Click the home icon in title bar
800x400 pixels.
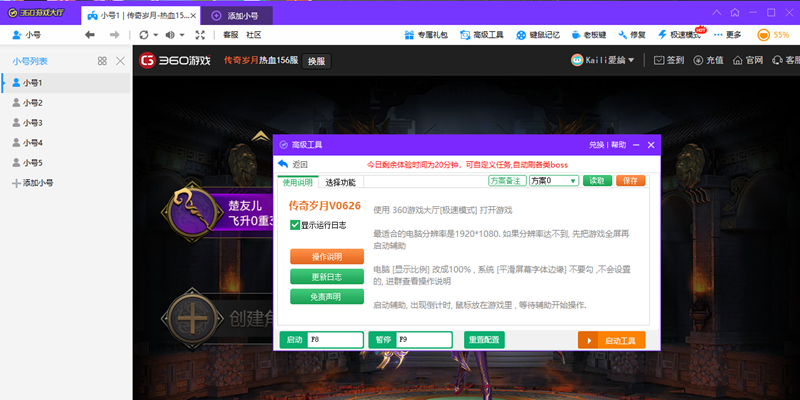pyautogui.click(x=735, y=12)
